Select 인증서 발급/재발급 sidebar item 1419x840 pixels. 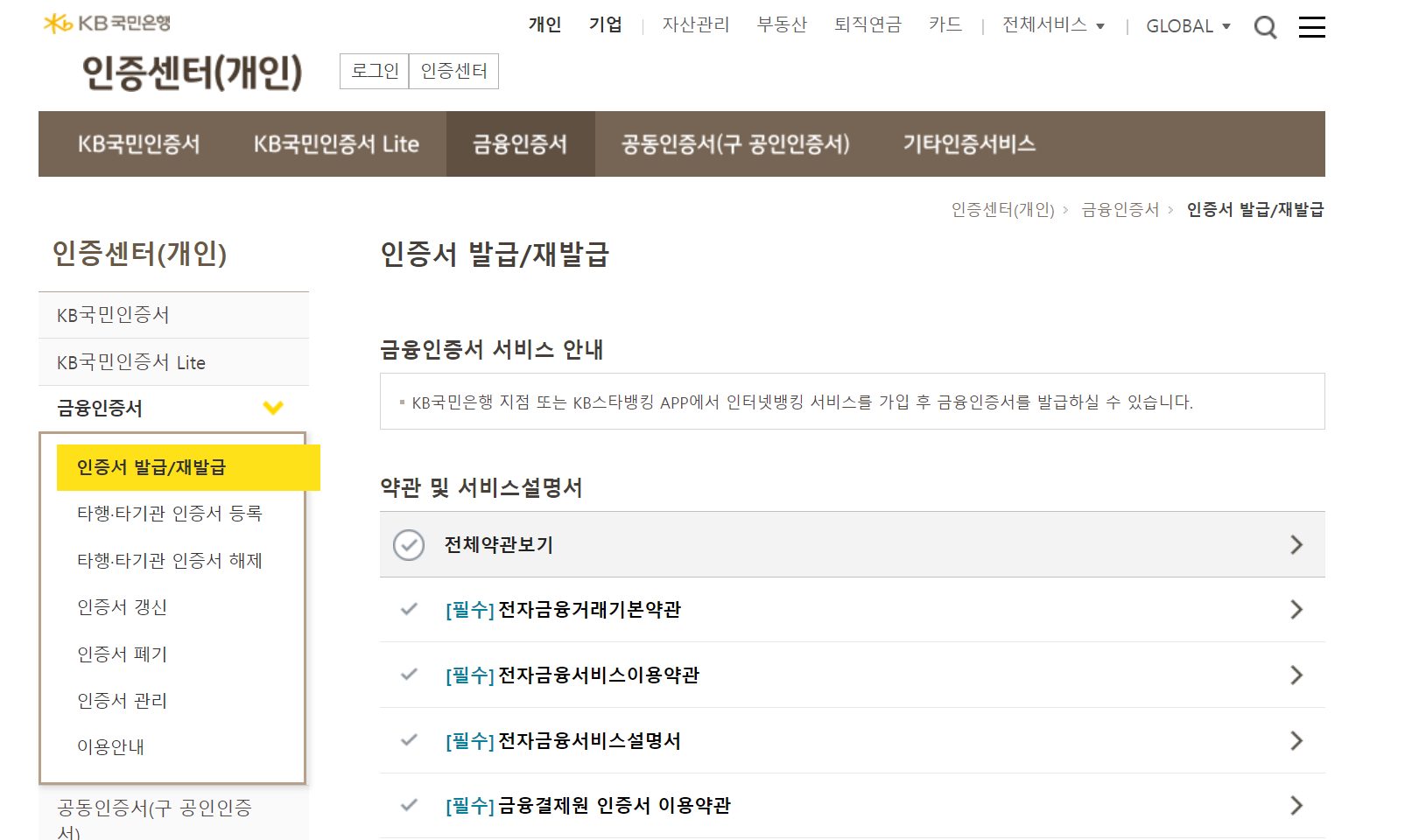pos(188,467)
